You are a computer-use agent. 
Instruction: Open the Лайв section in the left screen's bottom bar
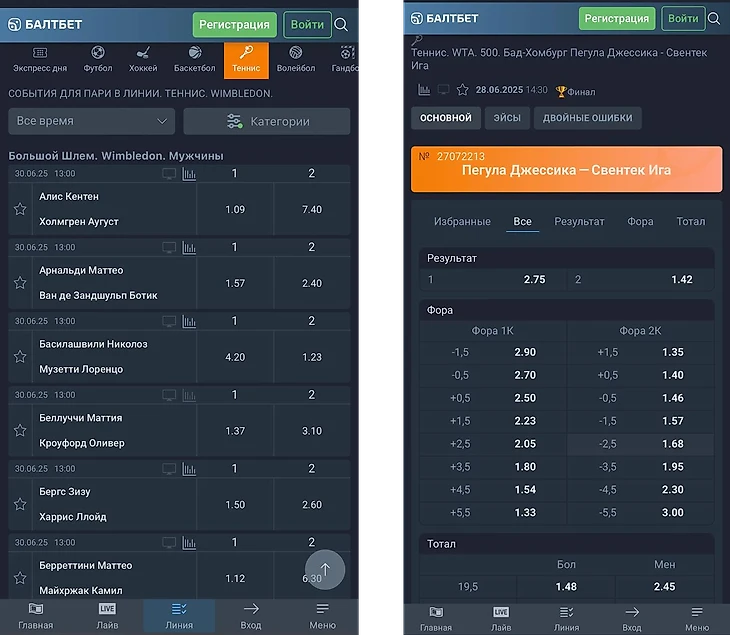pyautogui.click(x=107, y=616)
